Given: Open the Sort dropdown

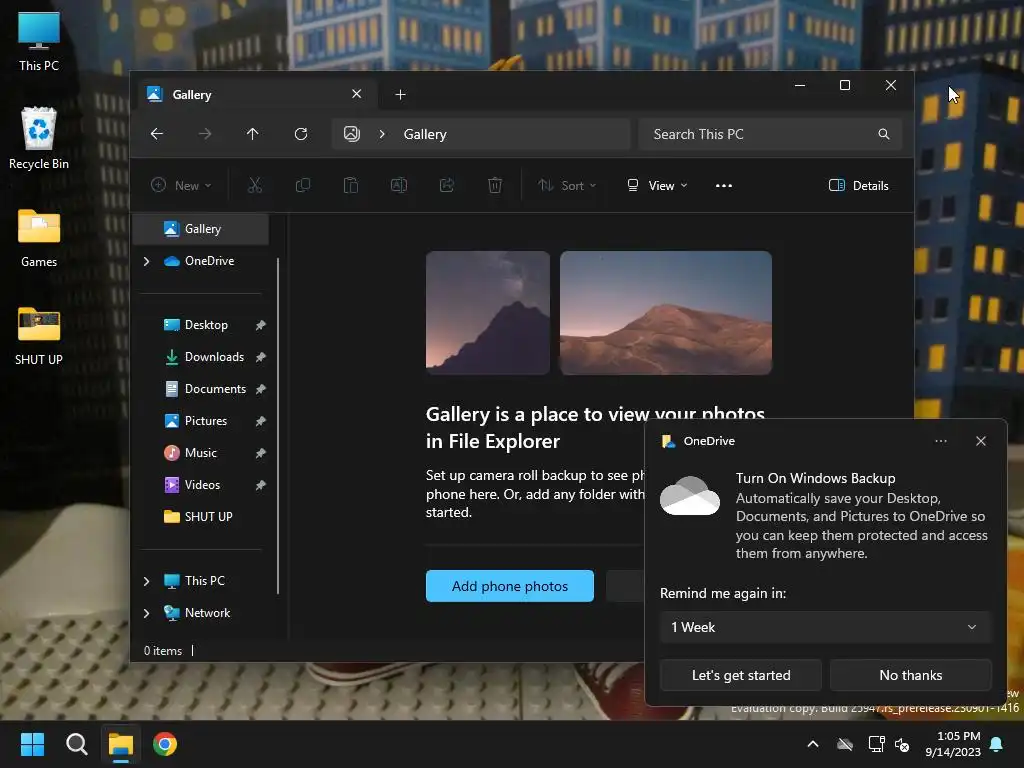Looking at the screenshot, I should (x=567, y=185).
